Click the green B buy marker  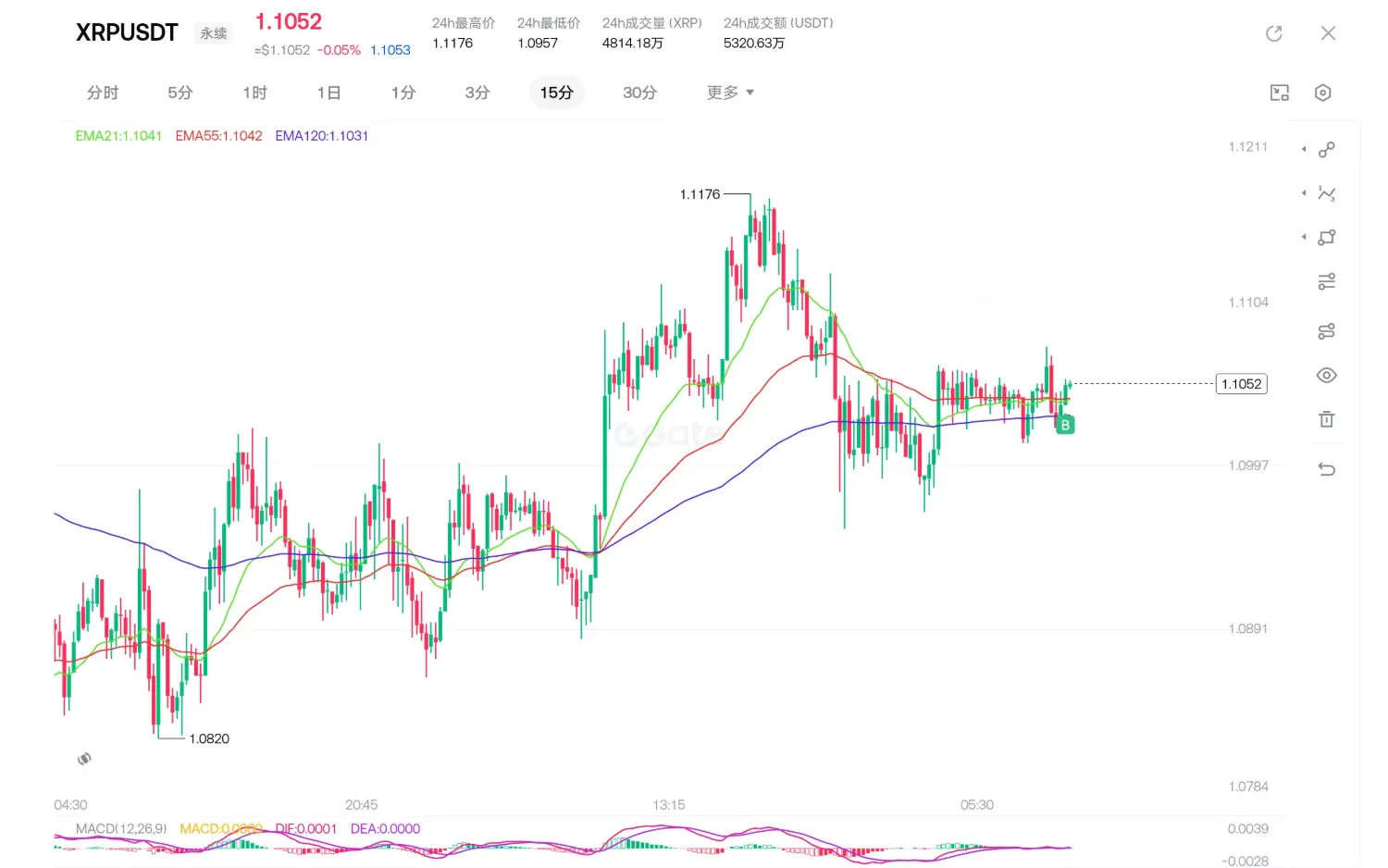point(1065,425)
